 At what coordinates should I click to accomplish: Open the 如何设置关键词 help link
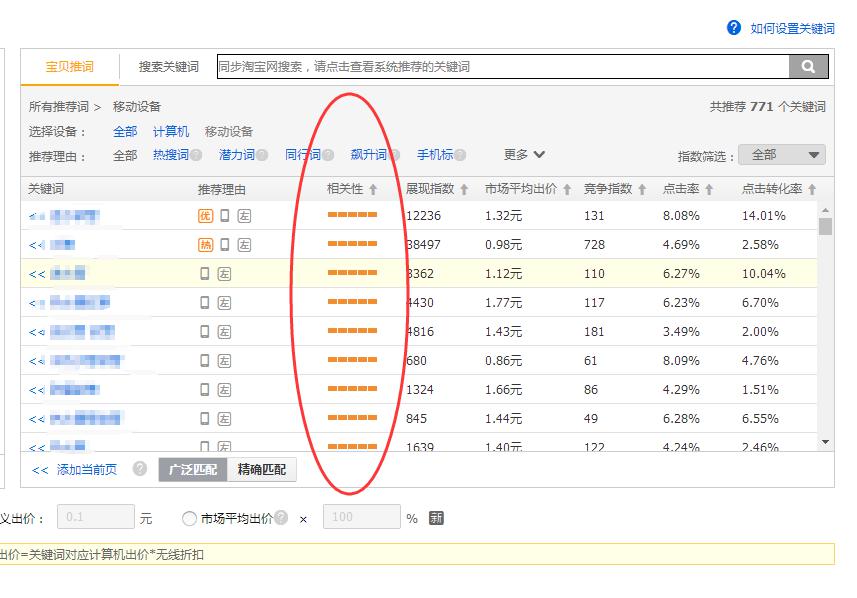click(x=792, y=29)
